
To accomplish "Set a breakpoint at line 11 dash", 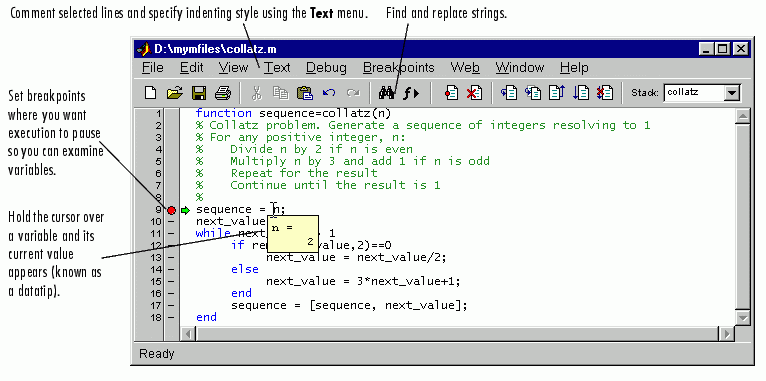I will tap(171, 233).
